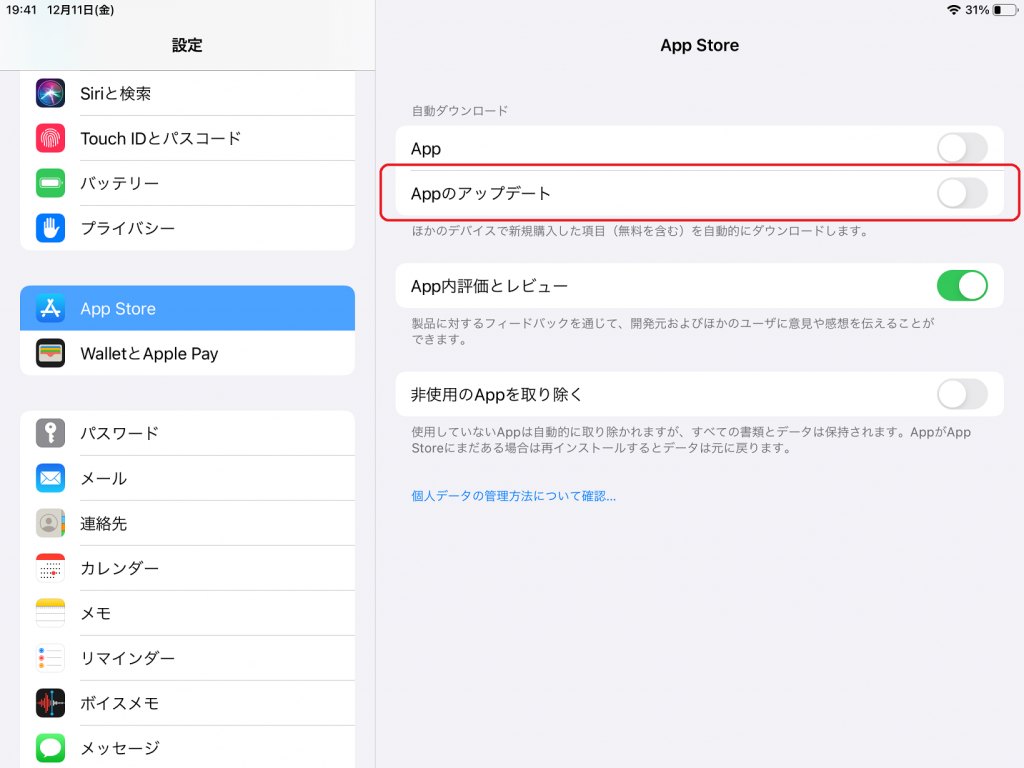Screen dimensions: 1024x768
Task: Tap the blue hand privacy icon
Action: [x=50, y=229]
